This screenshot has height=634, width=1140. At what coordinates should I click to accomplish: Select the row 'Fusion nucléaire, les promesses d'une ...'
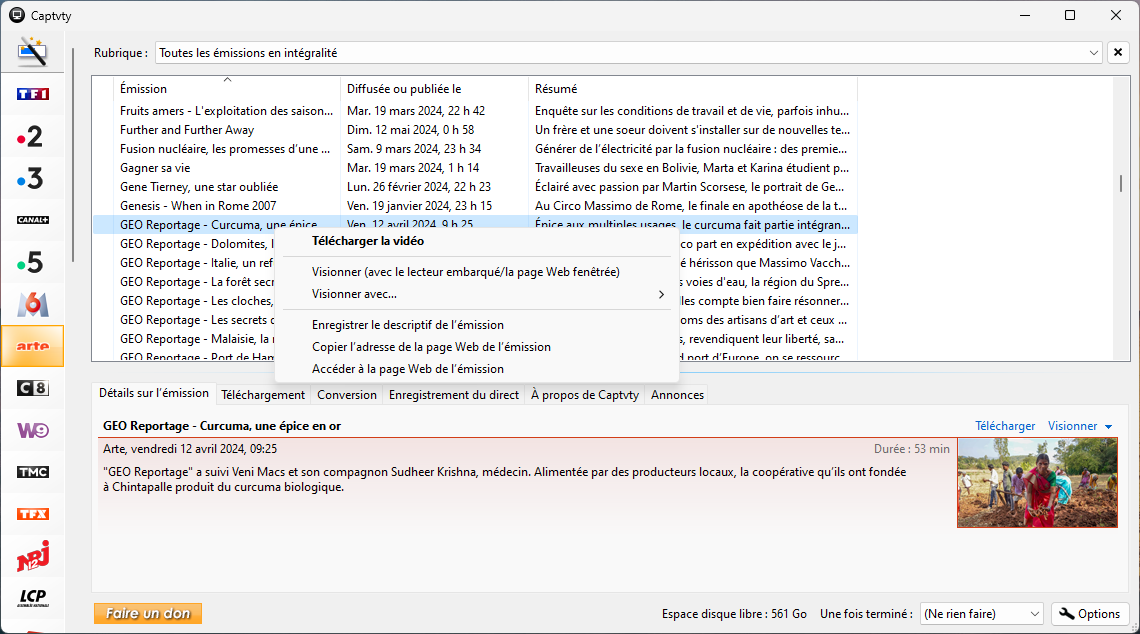[x=475, y=148]
